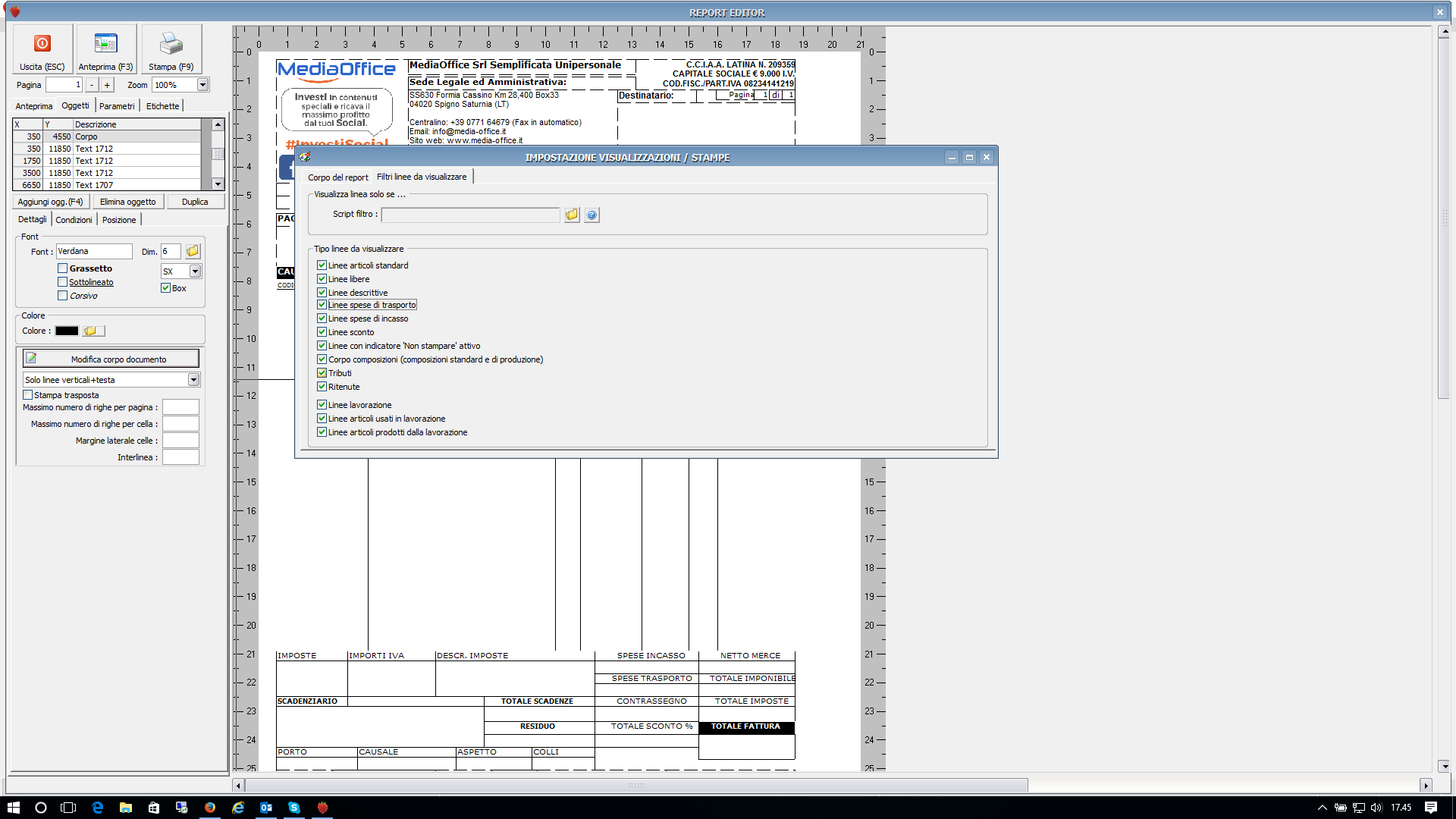
Task: Click volume speaker tray icon
Action: [1376, 808]
